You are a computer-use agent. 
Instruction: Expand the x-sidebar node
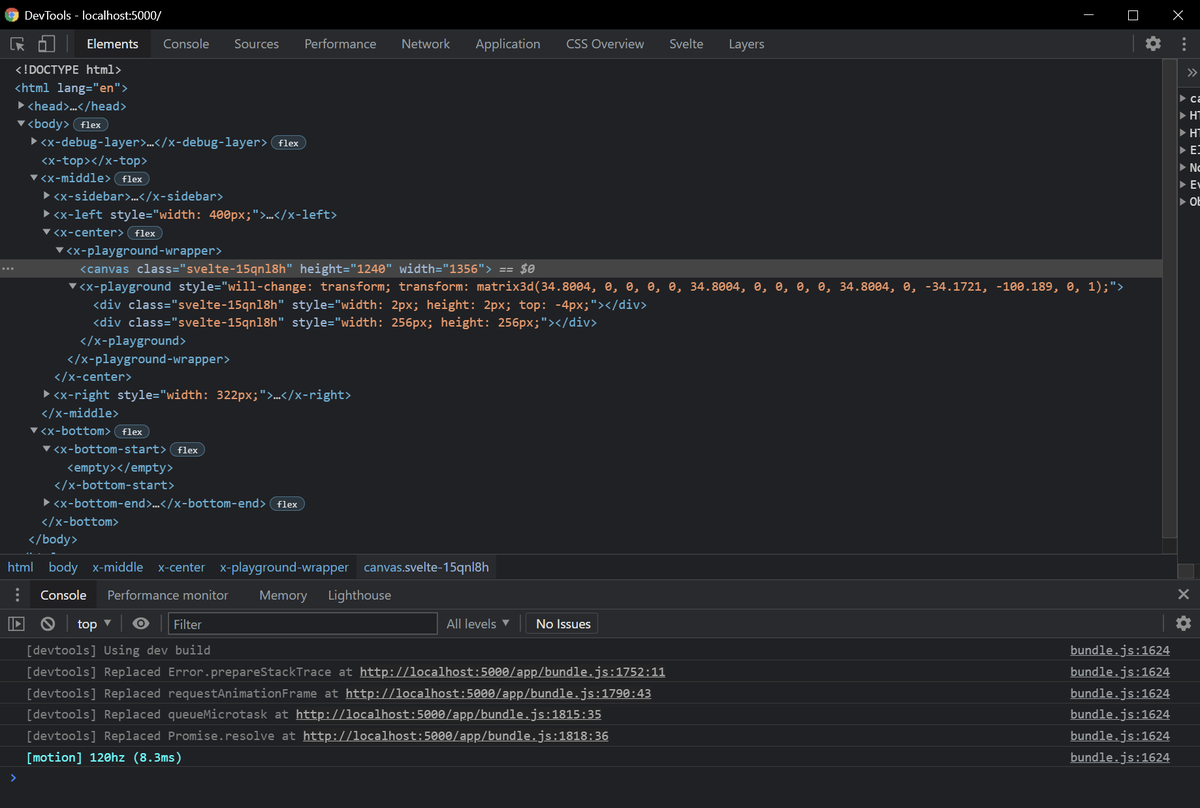pyautogui.click(x=47, y=196)
